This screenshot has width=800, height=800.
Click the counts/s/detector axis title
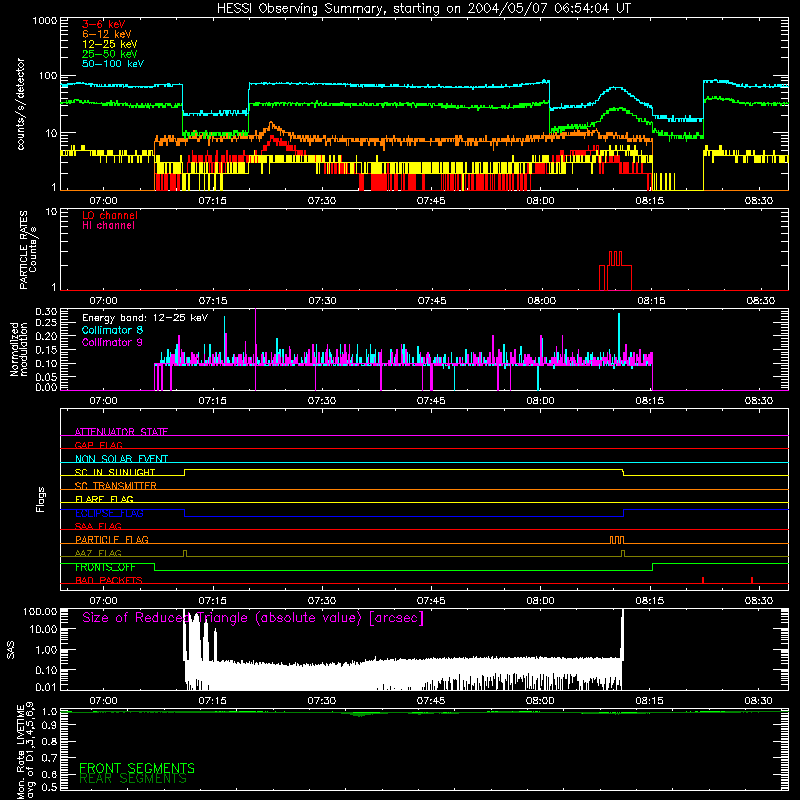(21, 104)
